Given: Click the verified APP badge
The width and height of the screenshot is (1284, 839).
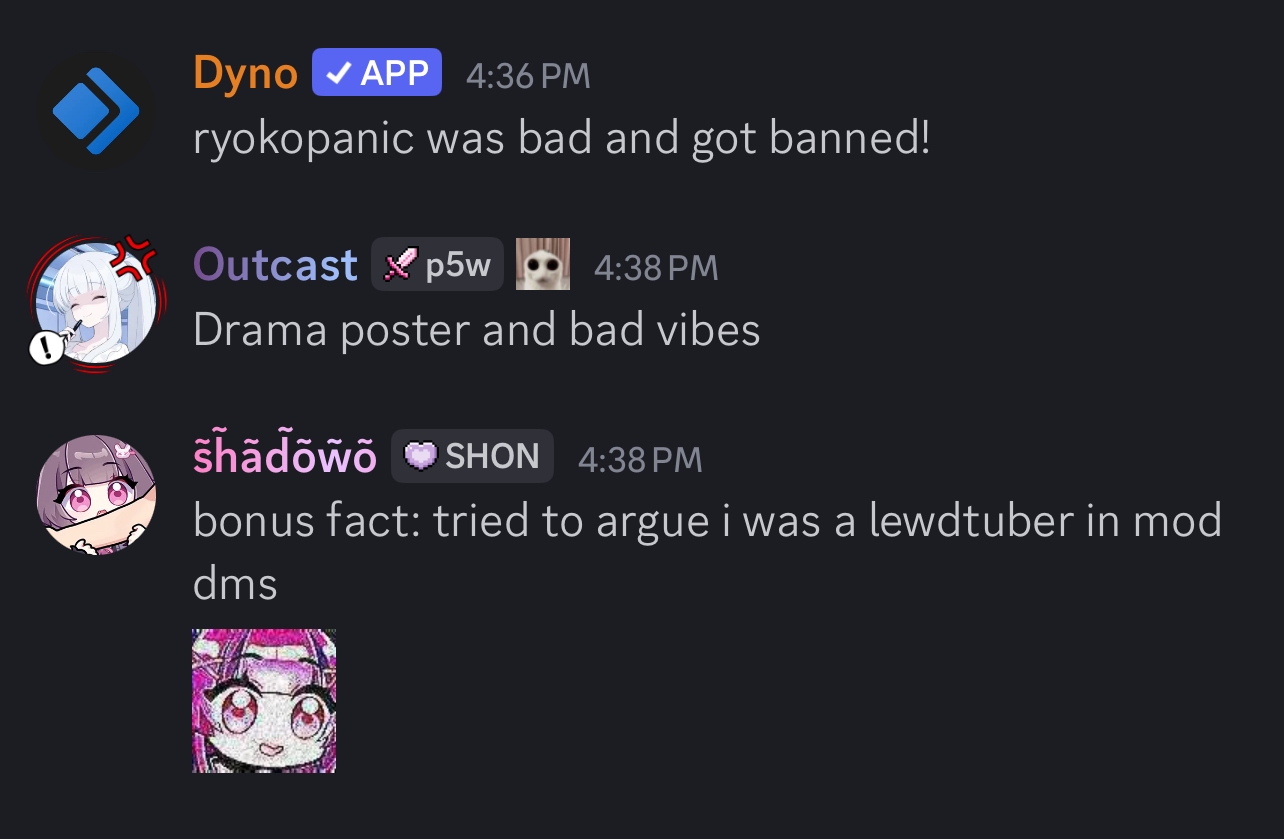Looking at the screenshot, I should tap(377, 72).
